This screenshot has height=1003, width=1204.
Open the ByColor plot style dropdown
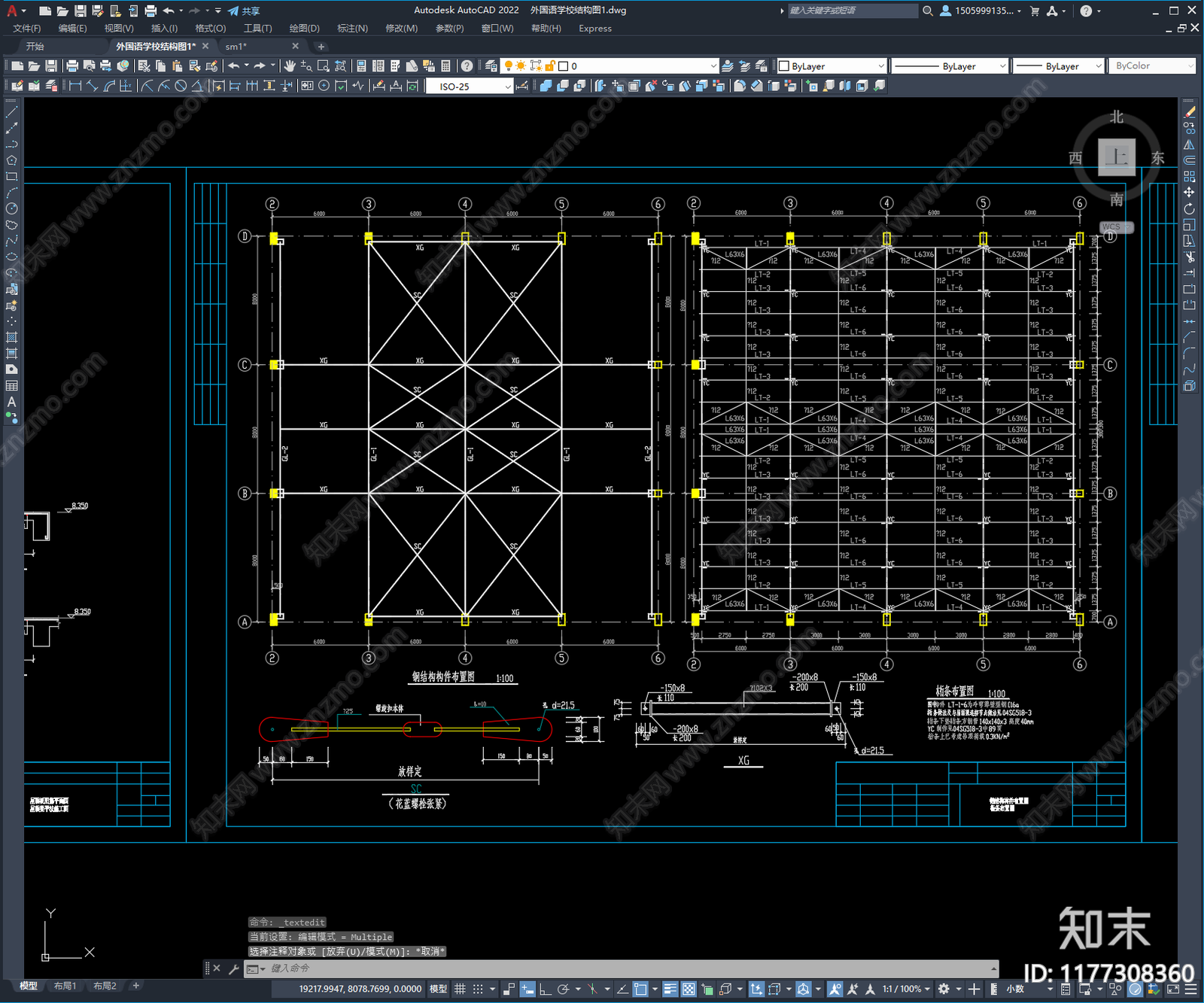pyautogui.click(x=1152, y=66)
